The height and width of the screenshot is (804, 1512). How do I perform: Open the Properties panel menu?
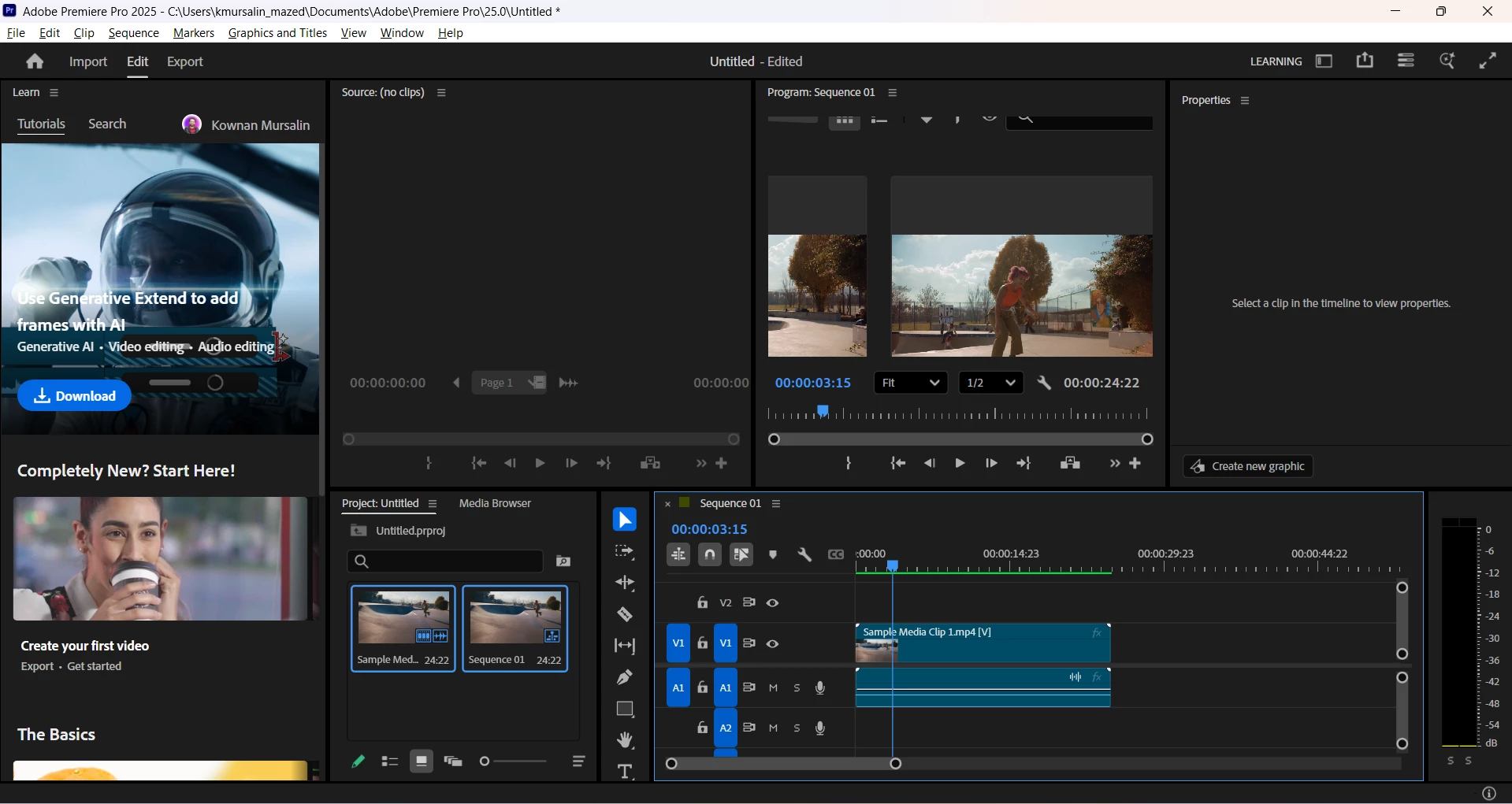tap(1246, 101)
